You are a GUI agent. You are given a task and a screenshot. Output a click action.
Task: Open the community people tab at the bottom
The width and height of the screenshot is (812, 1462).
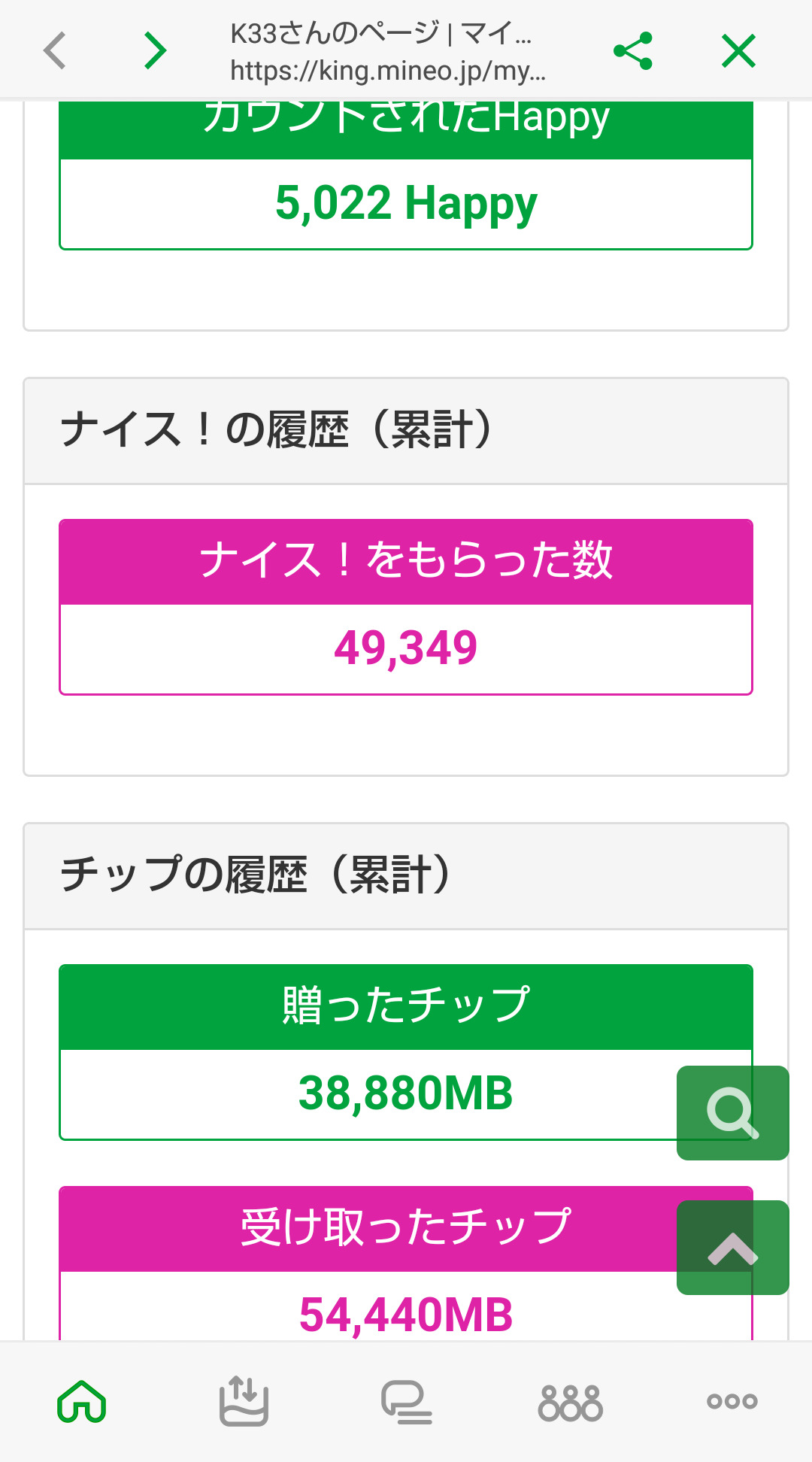pyautogui.click(x=570, y=1403)
